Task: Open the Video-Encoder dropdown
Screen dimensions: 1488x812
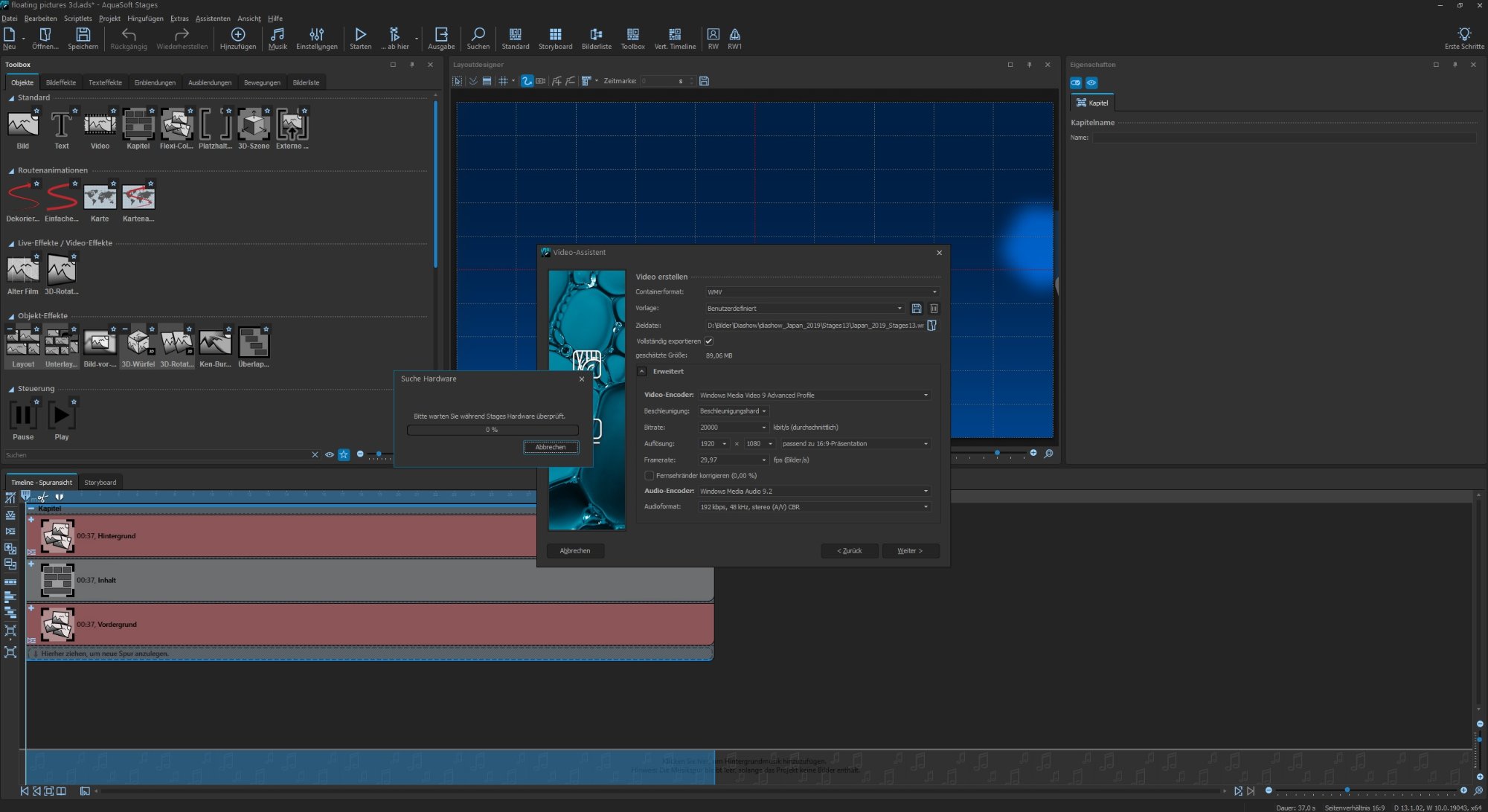Action: (x=814, y=396)
